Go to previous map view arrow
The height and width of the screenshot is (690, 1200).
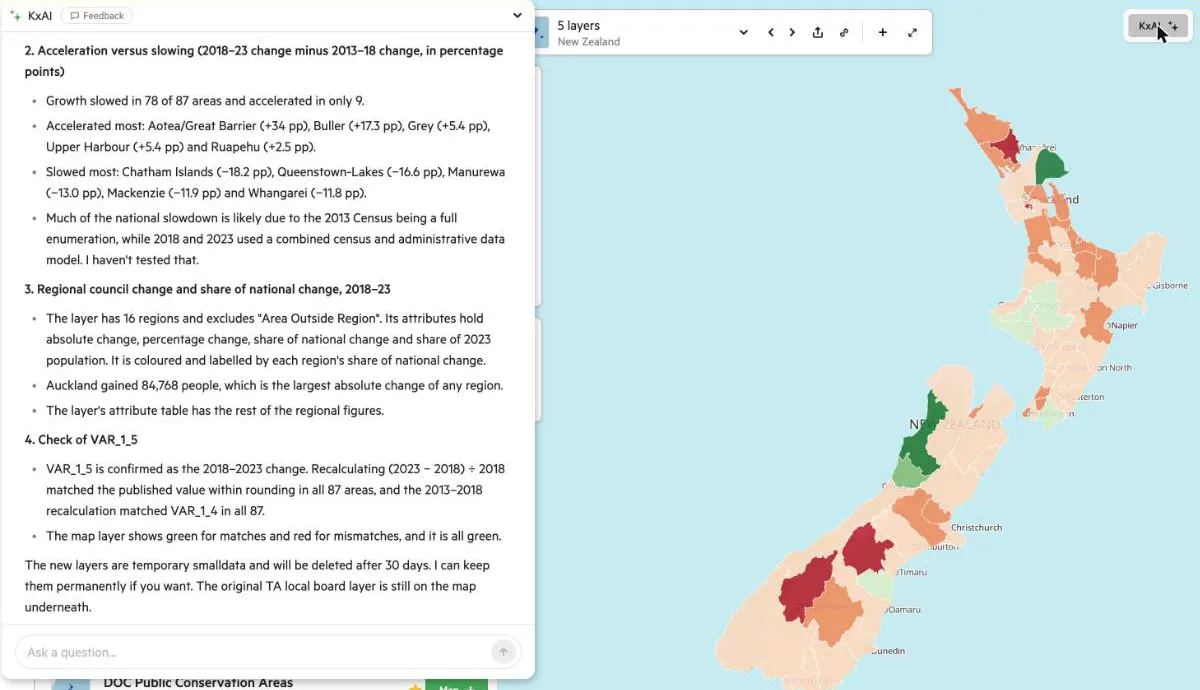point(771,33)
